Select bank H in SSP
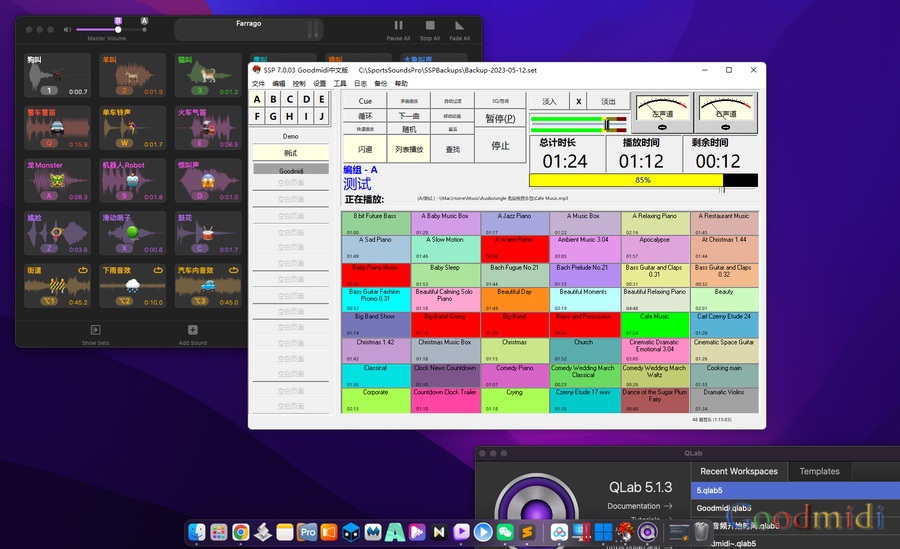 coord(290,116)
